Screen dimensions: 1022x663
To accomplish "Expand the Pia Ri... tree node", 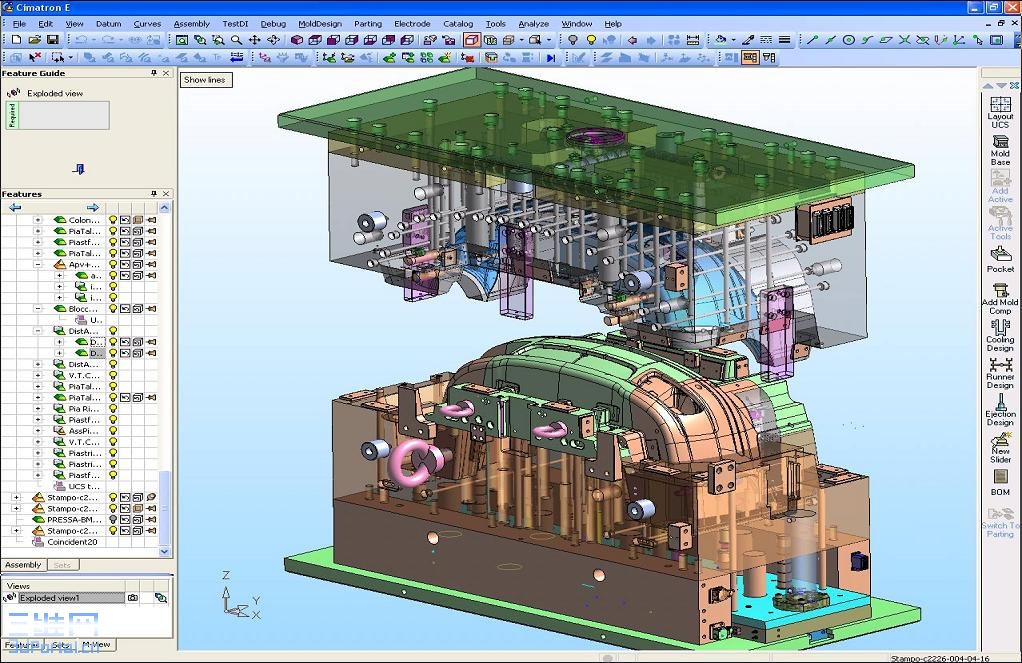I will pyautogui.click(x=38, y=408).
